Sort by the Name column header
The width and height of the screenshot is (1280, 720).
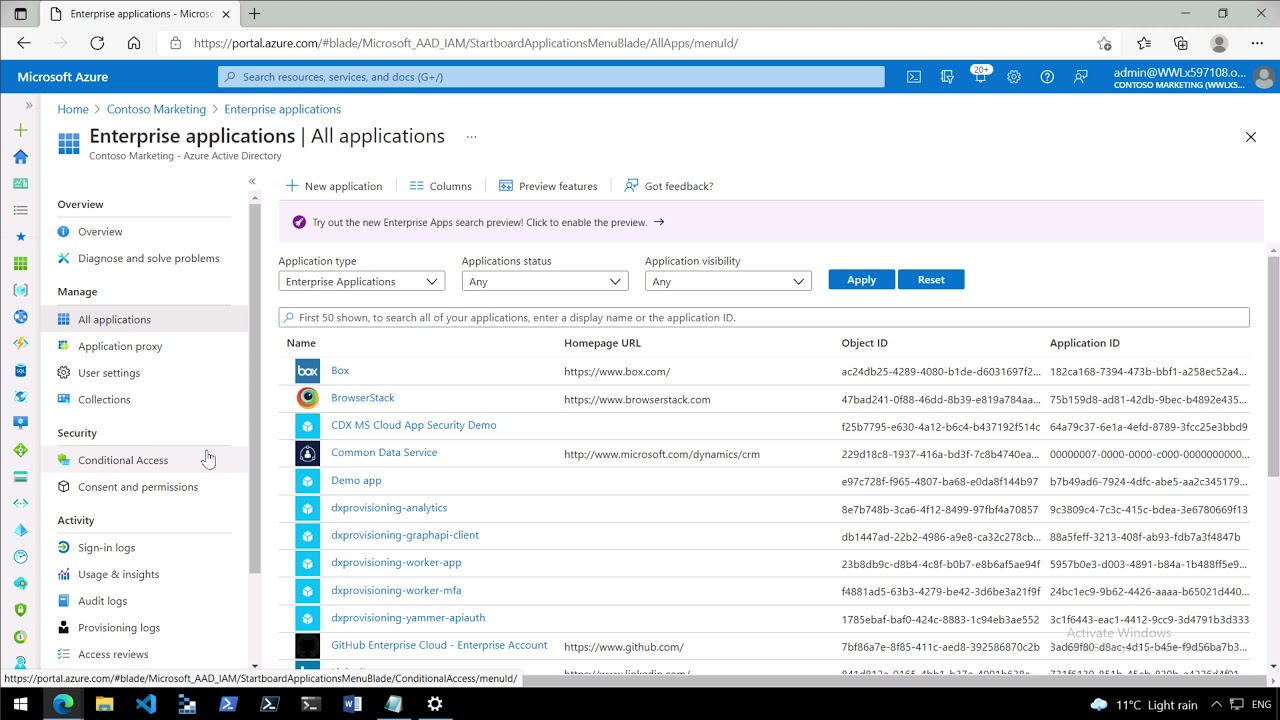pos(301,343)
